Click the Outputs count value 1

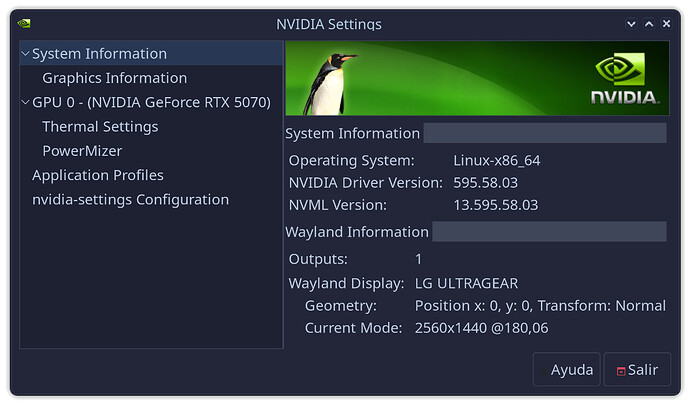point(418,259)
